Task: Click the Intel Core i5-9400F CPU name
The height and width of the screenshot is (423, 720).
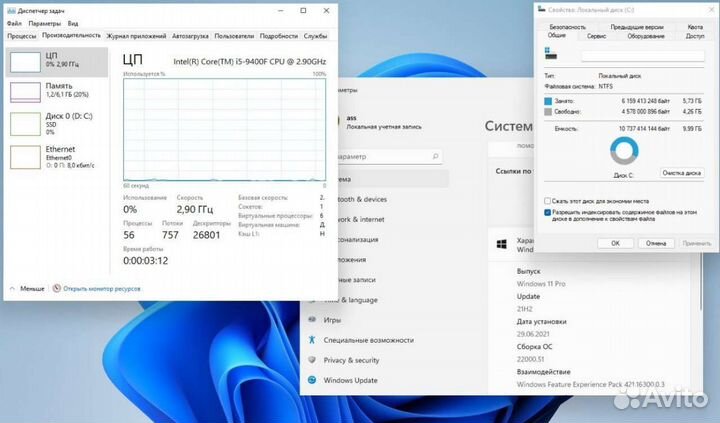Action: (x=250, y=62)
